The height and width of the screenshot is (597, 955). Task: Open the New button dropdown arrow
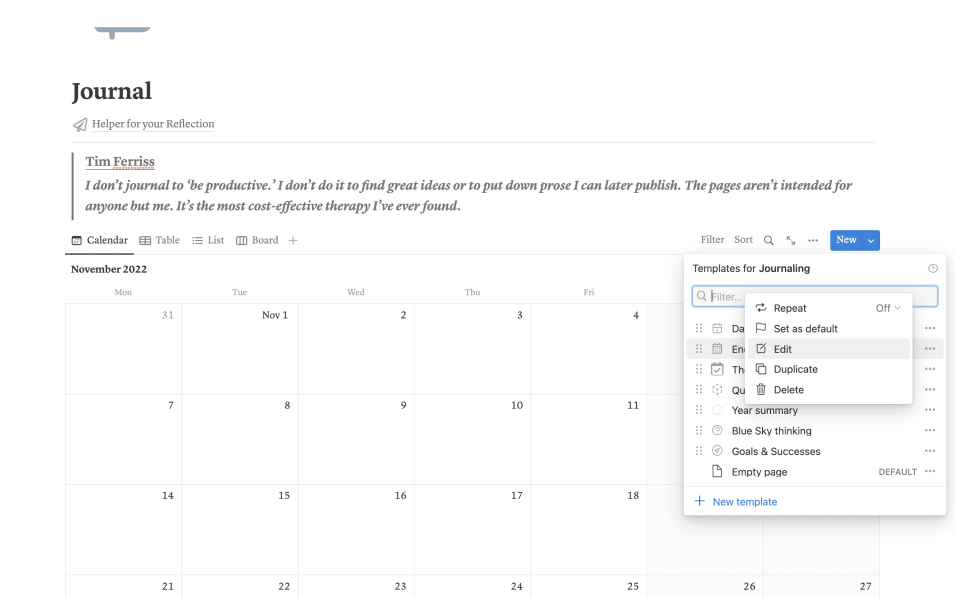coord(871,240)
